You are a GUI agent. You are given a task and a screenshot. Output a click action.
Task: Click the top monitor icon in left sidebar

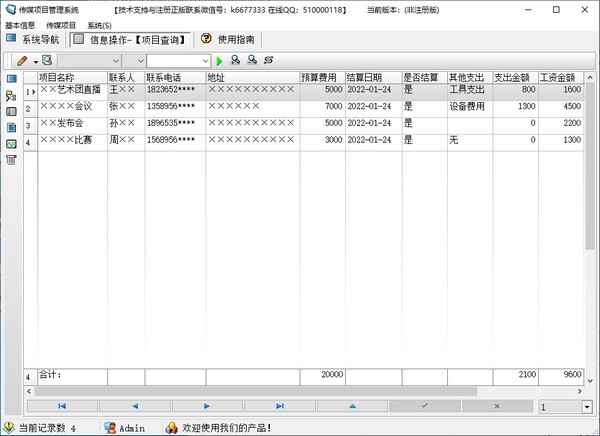[x=11, y=79]
